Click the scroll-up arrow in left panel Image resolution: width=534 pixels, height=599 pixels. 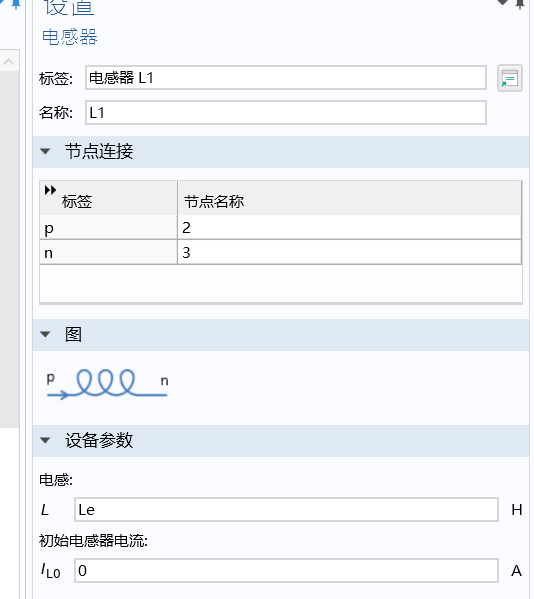(x=8, y=61)
